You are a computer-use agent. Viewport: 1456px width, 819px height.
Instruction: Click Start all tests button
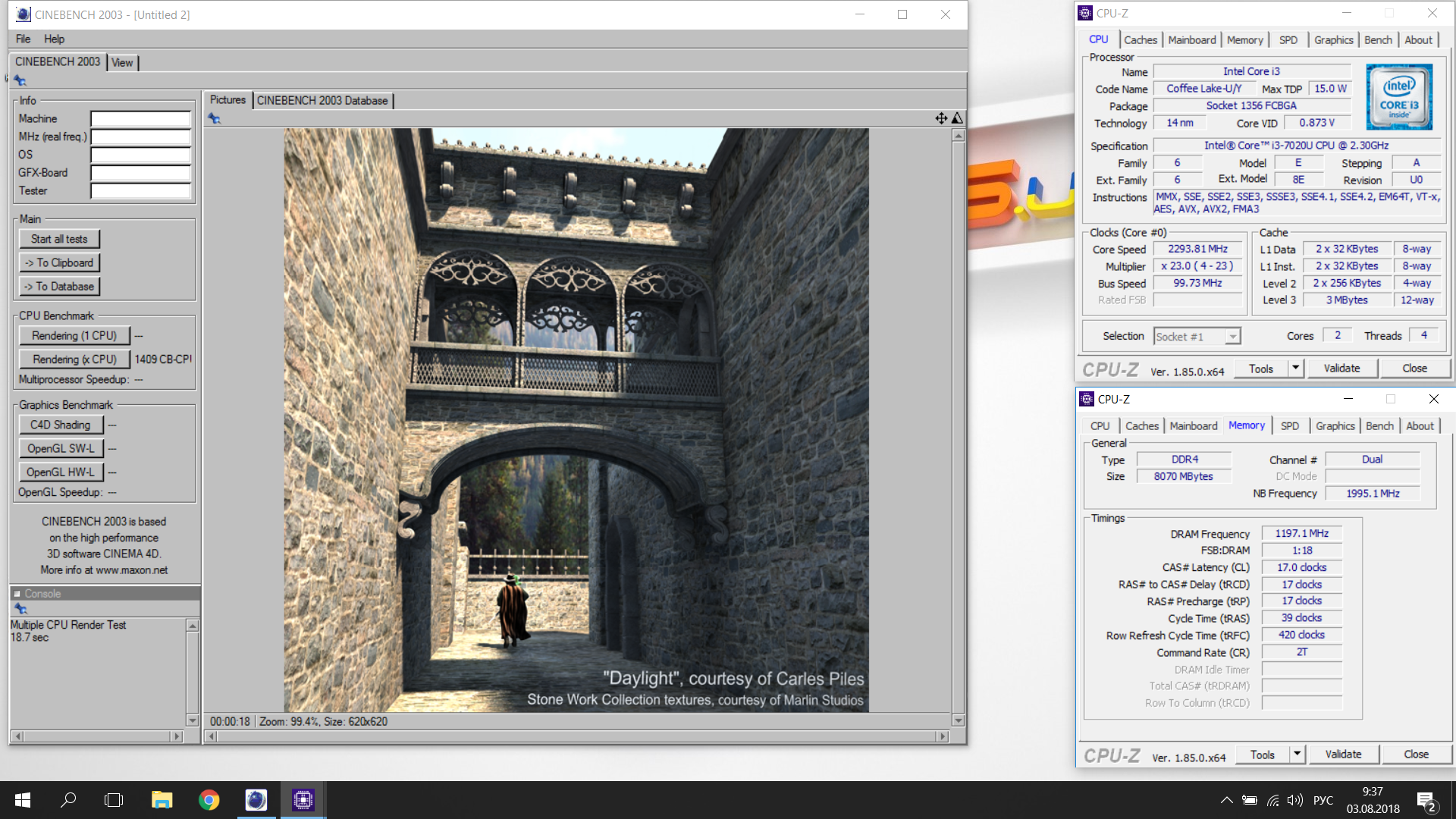click(59, 239)
